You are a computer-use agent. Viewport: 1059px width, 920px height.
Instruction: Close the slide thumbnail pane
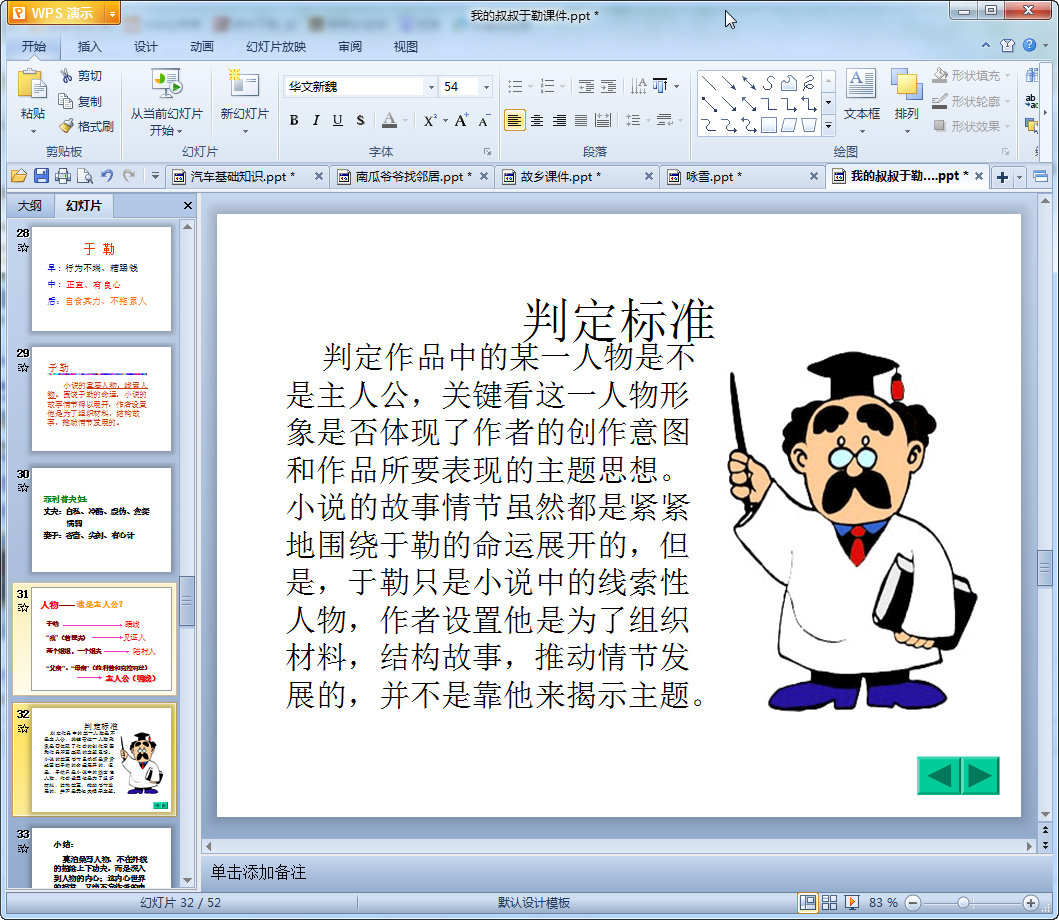[188, 205]
